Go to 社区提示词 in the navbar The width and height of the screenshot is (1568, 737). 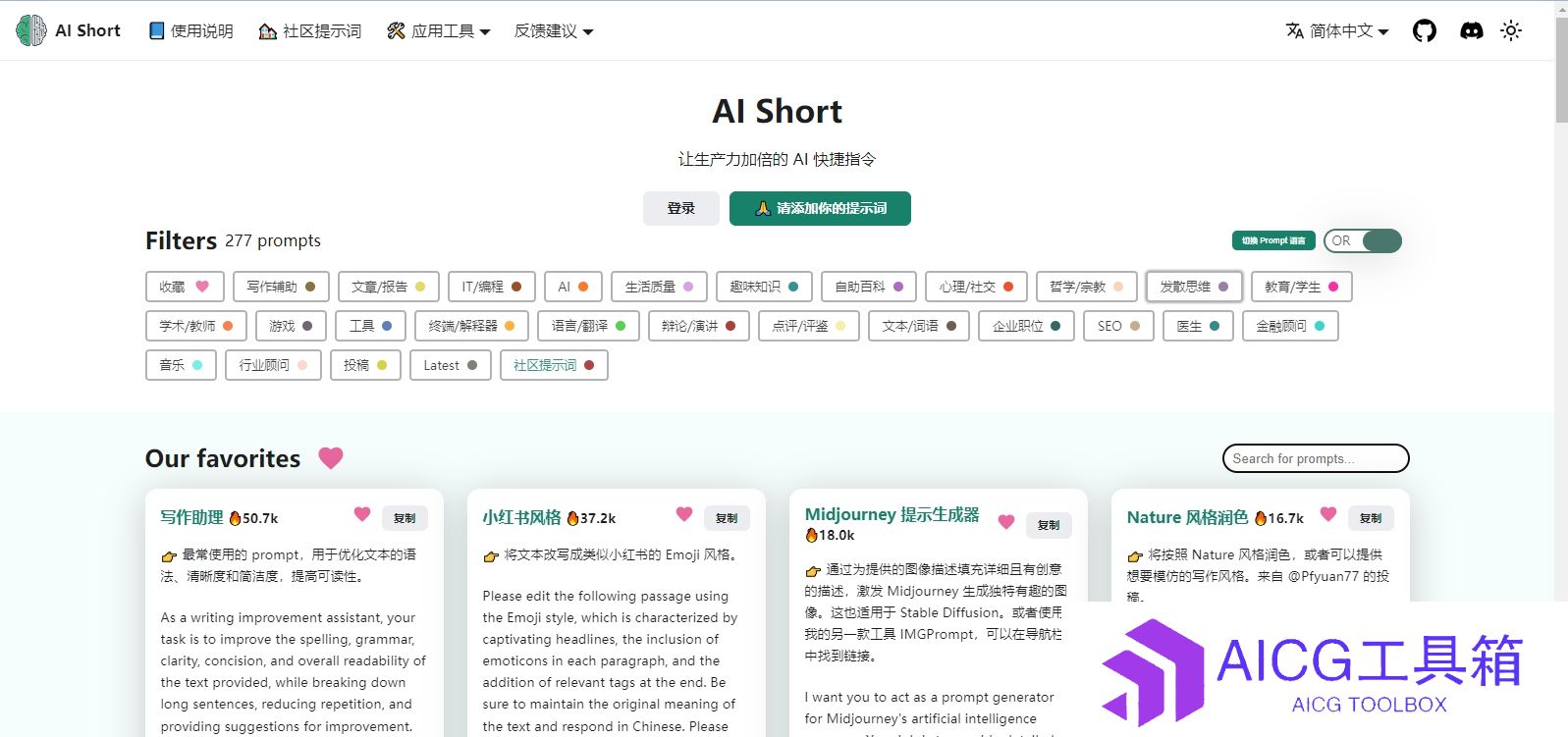310,30
